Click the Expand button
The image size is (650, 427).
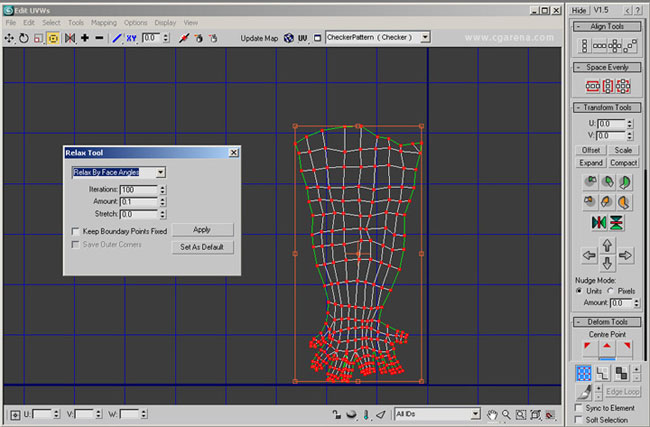pos(591,163)
